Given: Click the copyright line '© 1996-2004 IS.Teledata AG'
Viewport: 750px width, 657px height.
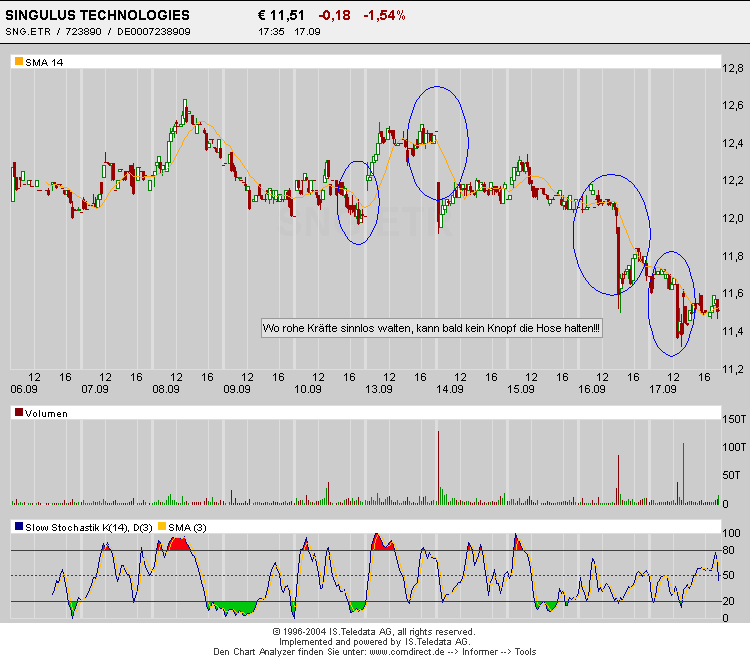Looking at the screenshot, I should tap(375, 632).
